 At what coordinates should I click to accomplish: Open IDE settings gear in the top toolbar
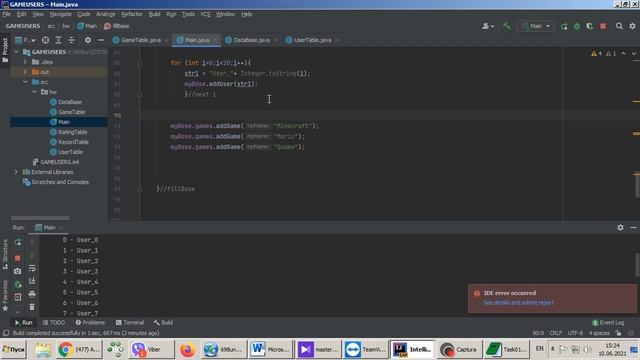coord(632,26)
